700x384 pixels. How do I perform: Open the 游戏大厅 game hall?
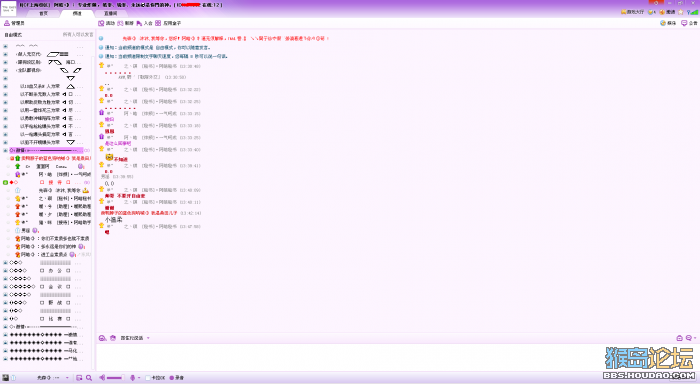tap(632, 12)
